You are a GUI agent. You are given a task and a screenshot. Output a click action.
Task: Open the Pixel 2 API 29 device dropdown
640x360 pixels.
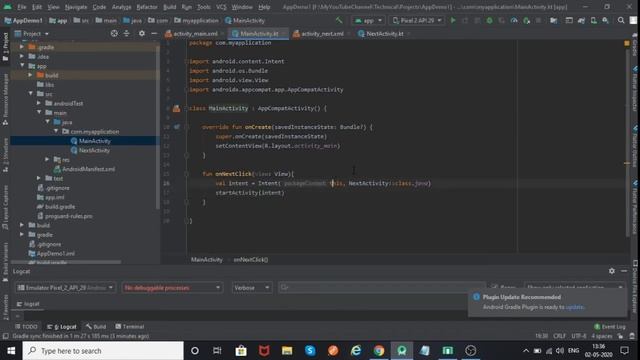pyautogui.click(x=416, y=20)
